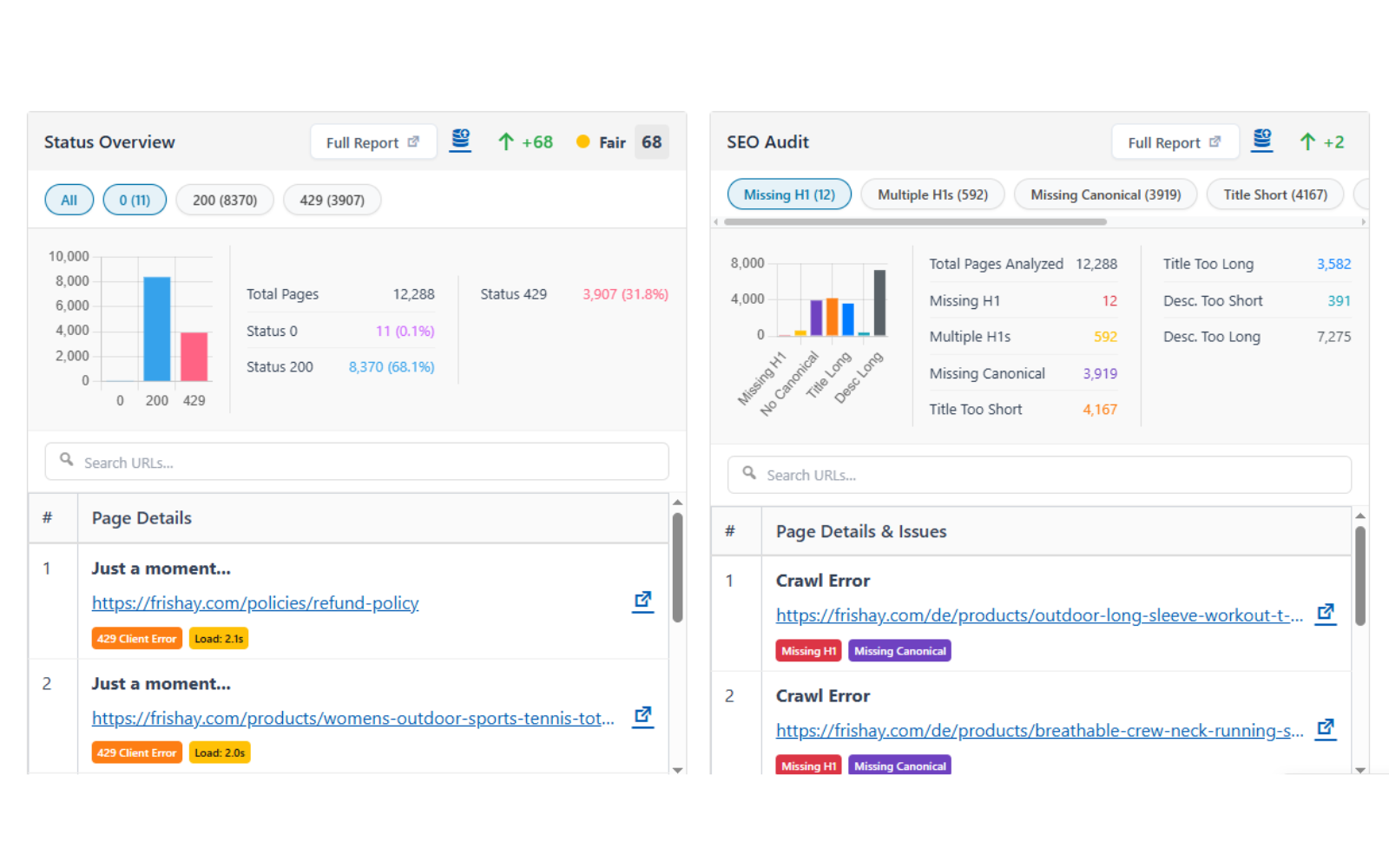Click the magnifier icon in Status Overview search bar
This screenshot has width=1389, height=868.
click(x=67, y=461)
